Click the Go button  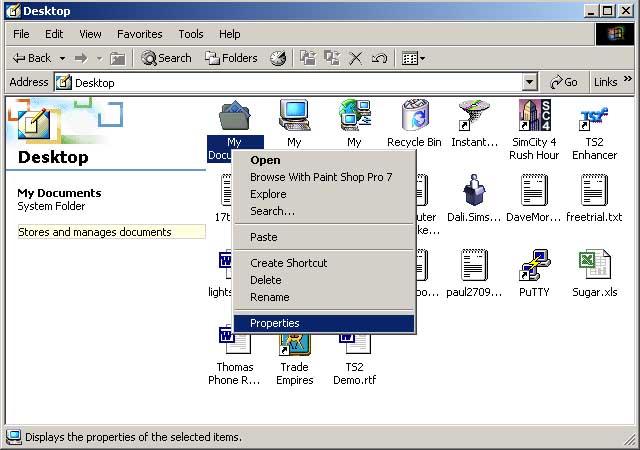tap(564, 82)
